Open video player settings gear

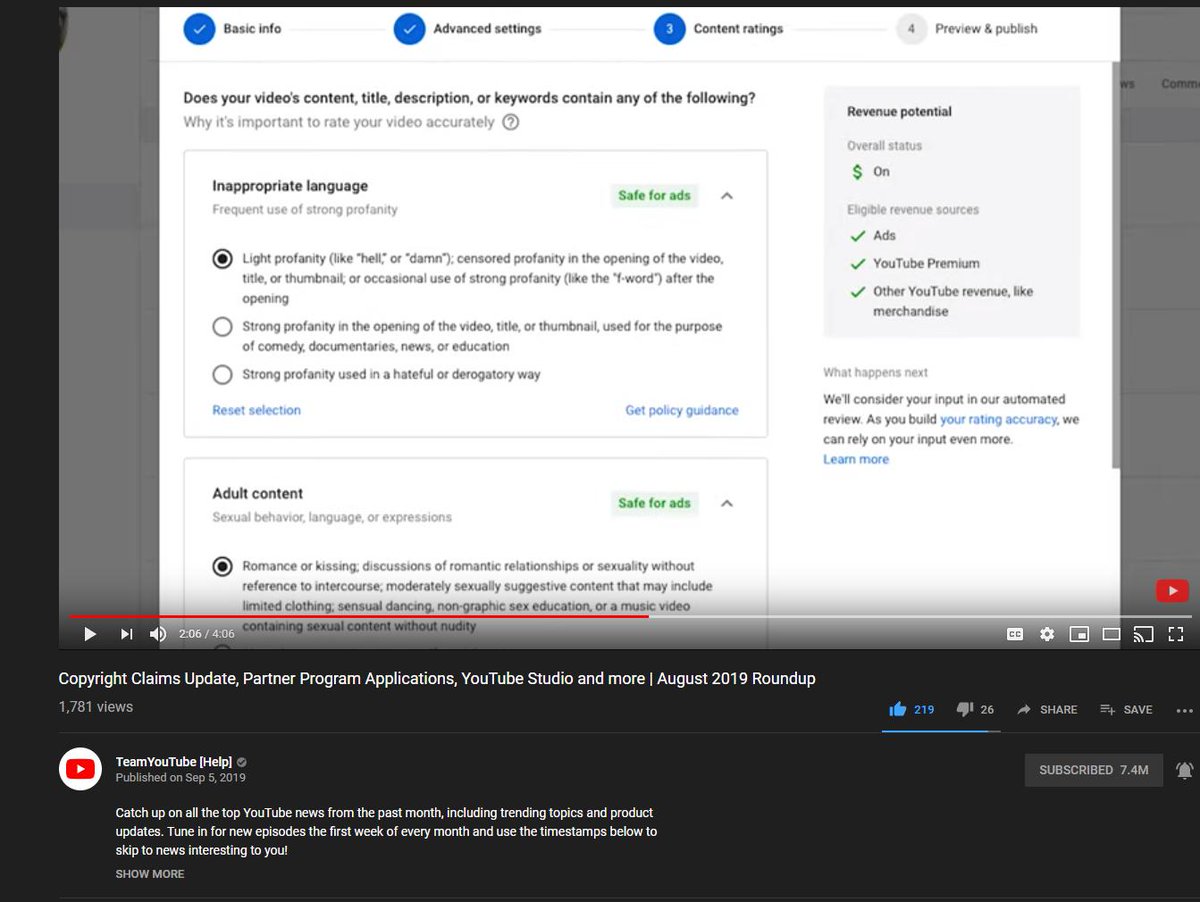click(1047, 634)
